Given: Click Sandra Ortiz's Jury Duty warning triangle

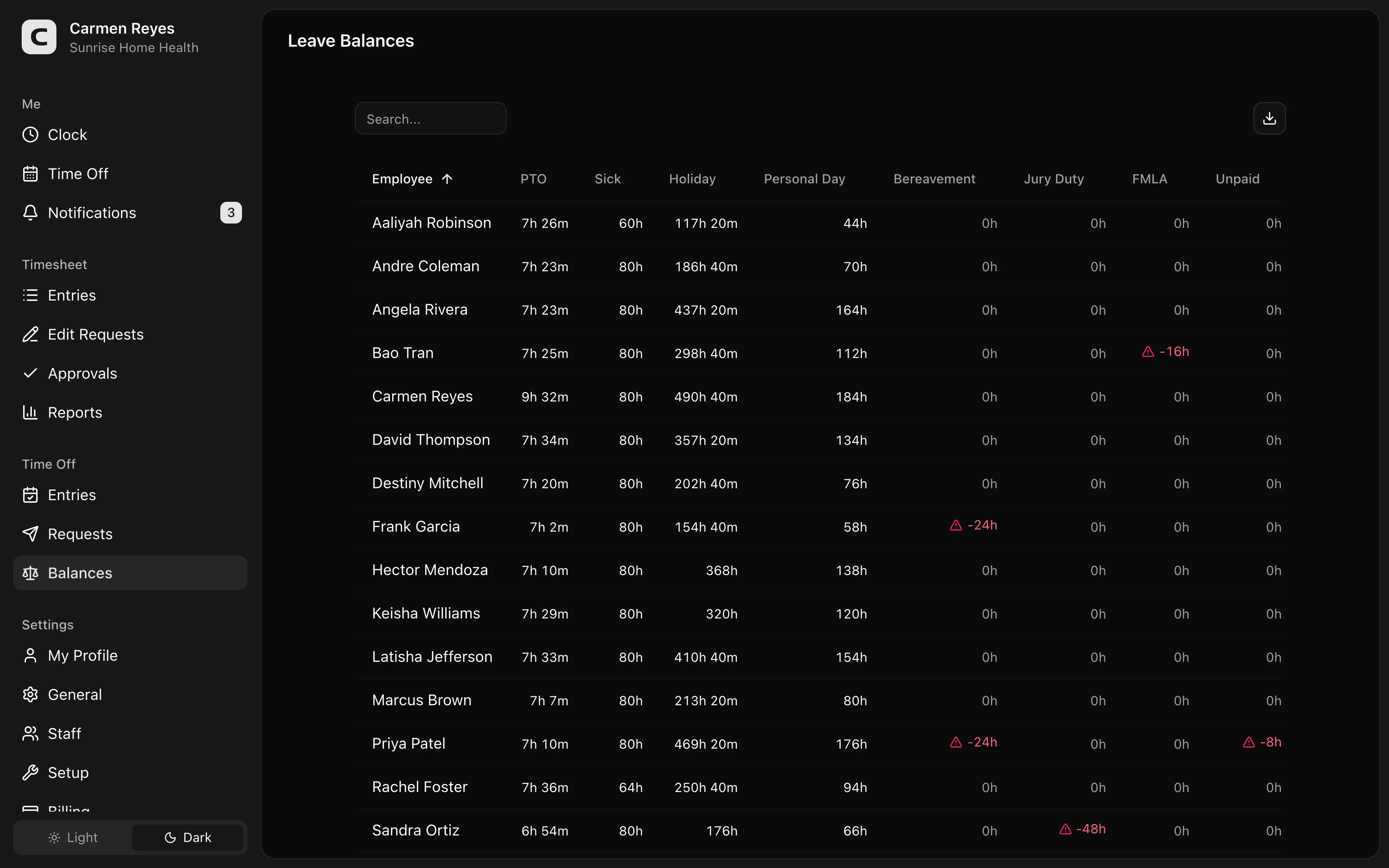Looking at the screenshot, I should [x=1065, y=829].
